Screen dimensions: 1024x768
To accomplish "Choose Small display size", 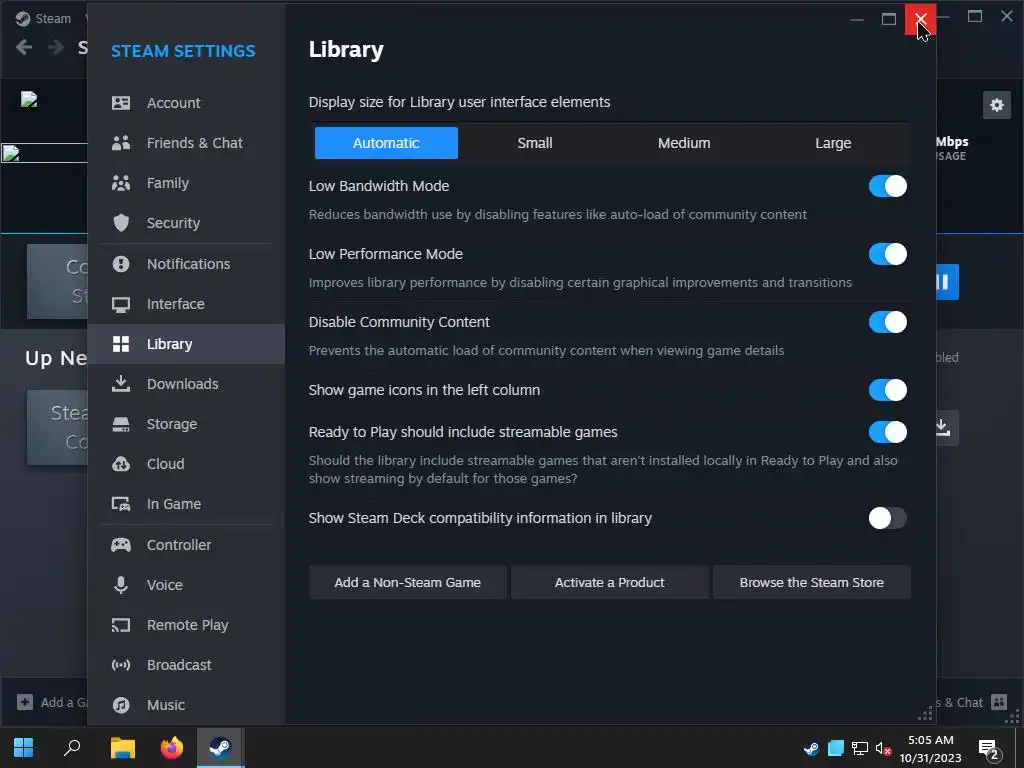I will click(x=535, y=143).
